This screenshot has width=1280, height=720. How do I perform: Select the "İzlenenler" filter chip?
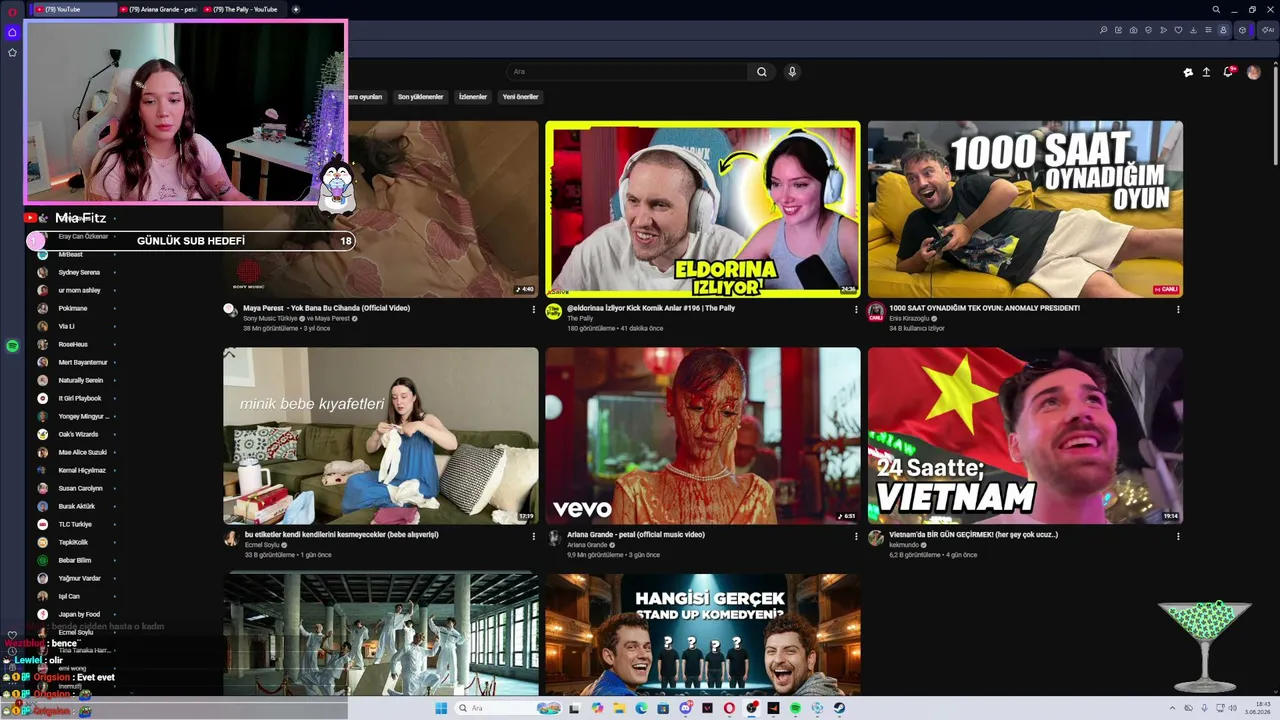[473, 97]
